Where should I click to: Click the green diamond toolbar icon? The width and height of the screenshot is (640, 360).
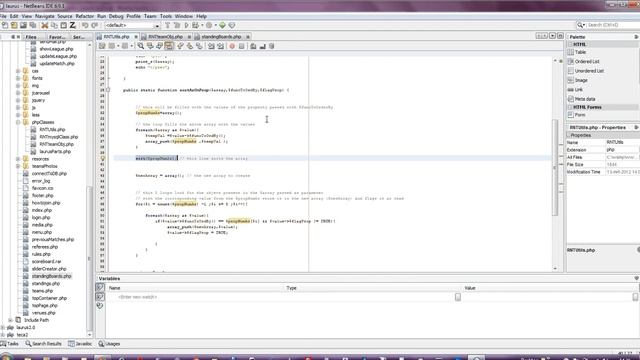pos(222,25)
